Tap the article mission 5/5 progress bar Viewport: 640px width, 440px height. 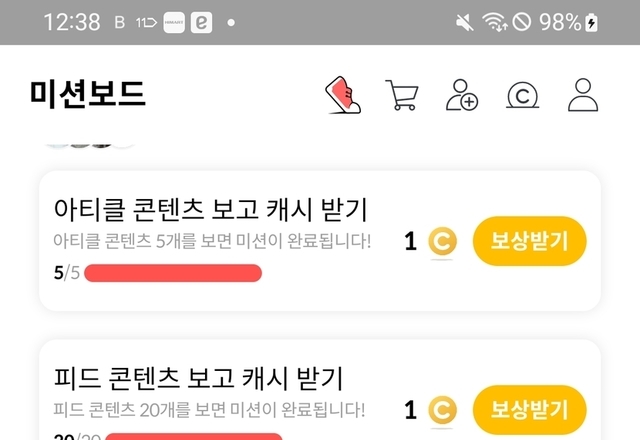tap(172, 273)
